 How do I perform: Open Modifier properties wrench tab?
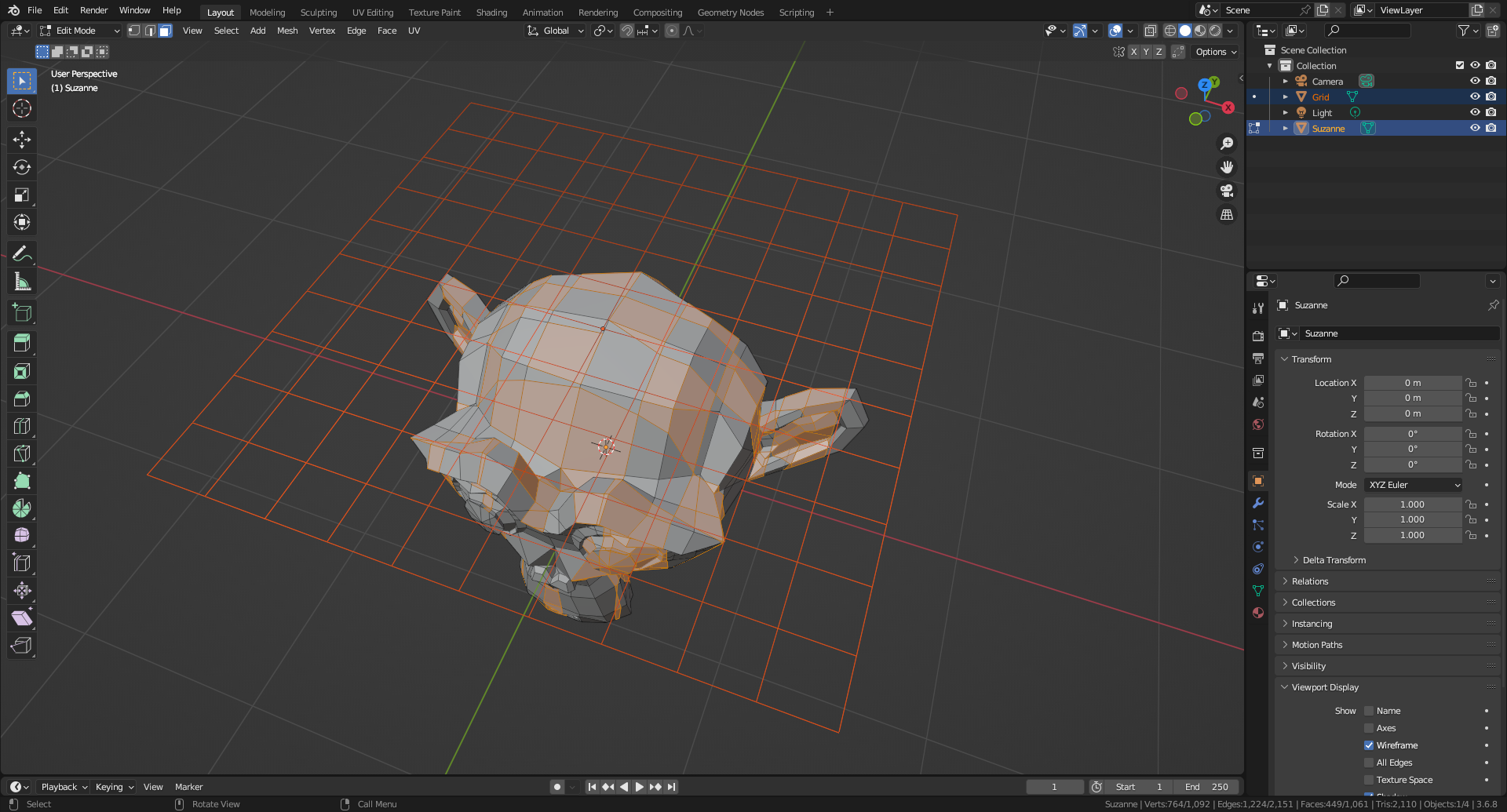coord(1258,503)
